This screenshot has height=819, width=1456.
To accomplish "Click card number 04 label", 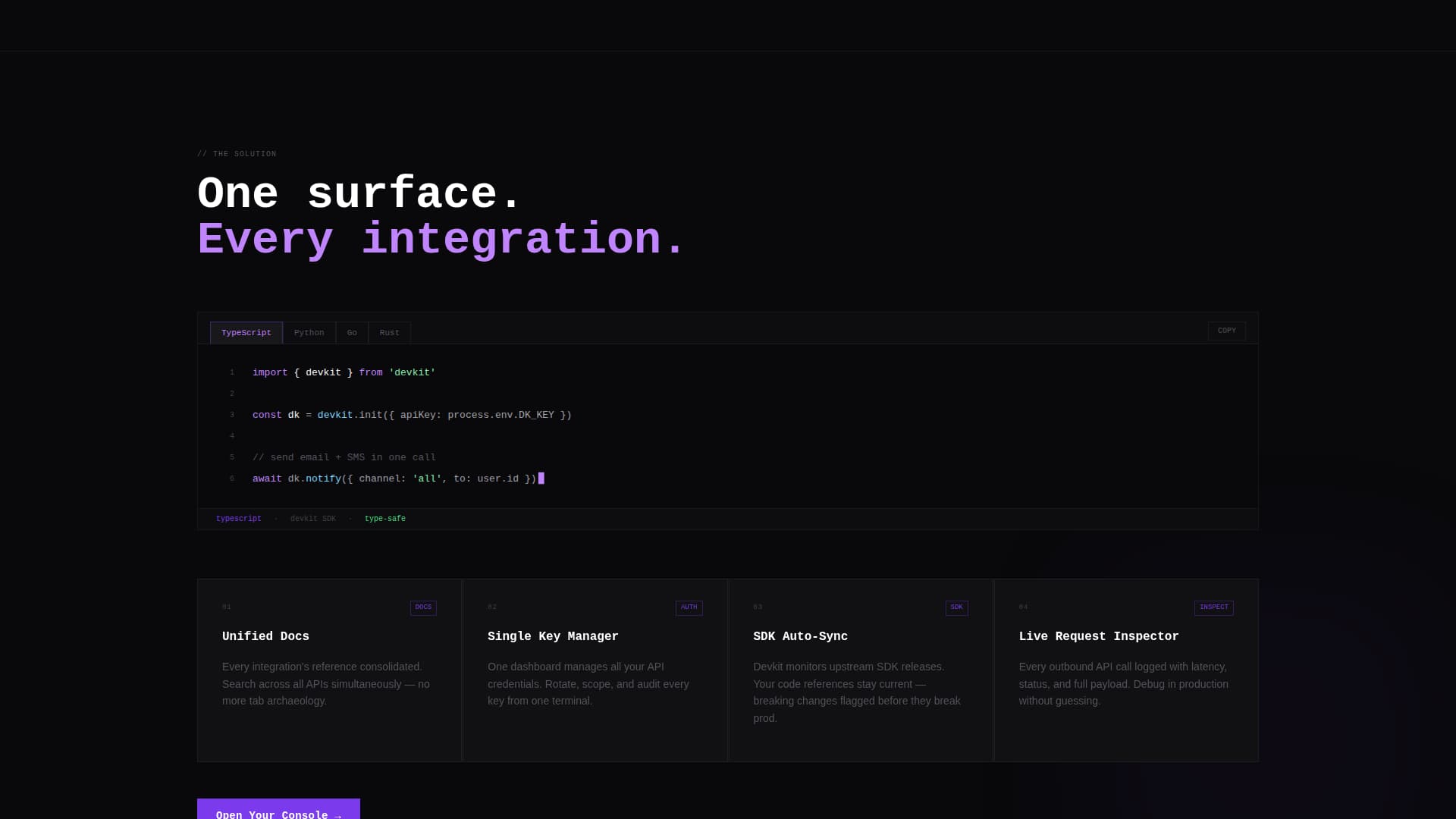I will click(1024, 607).
